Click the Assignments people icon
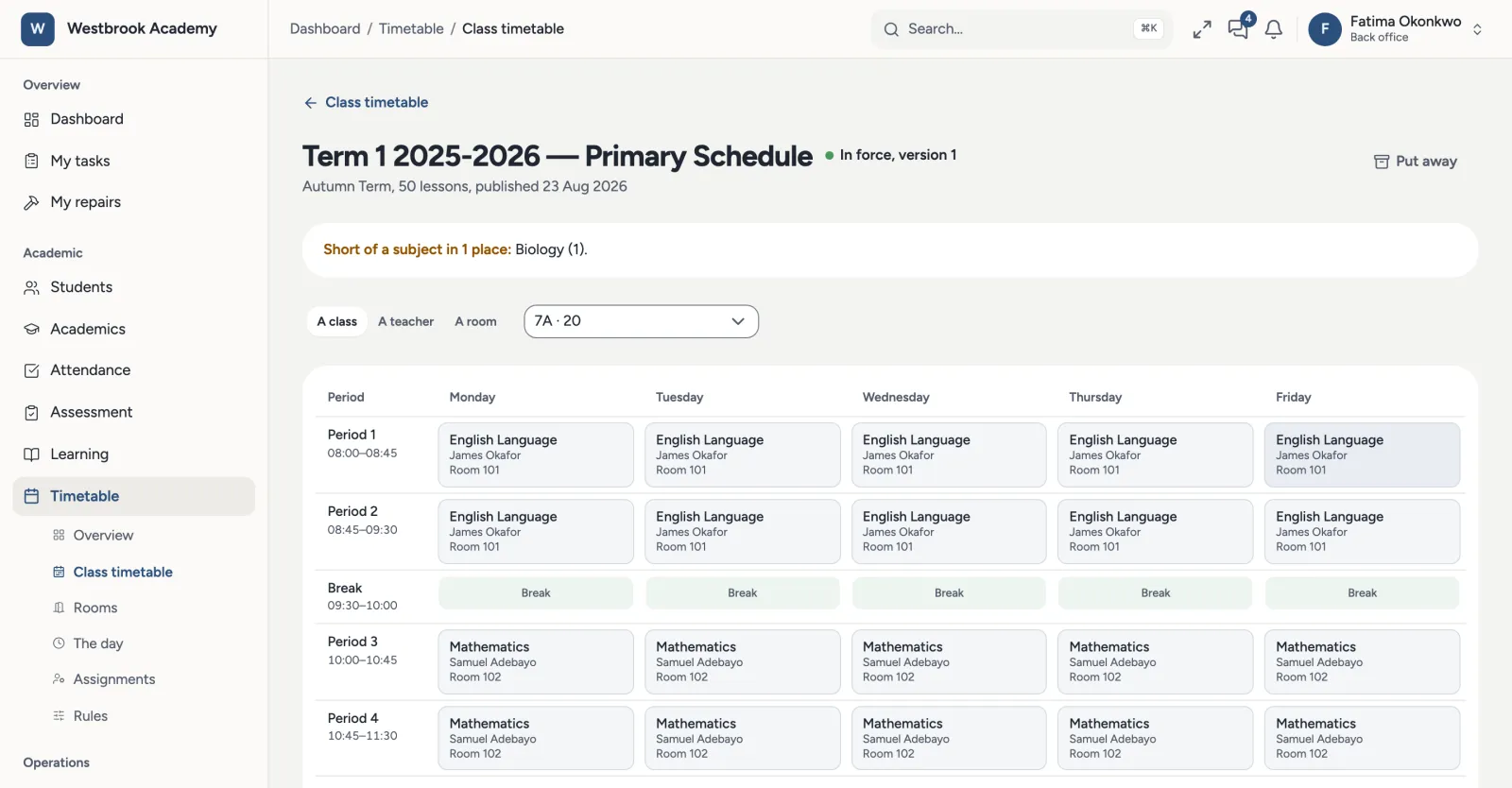Image resolution: width=1512 pixels, height=788 pixels. 59,679
